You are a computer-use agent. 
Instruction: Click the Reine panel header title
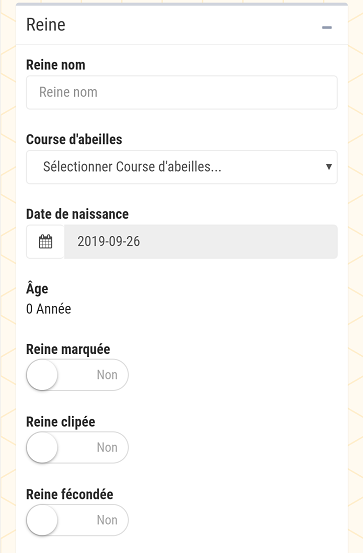(46, 25)
